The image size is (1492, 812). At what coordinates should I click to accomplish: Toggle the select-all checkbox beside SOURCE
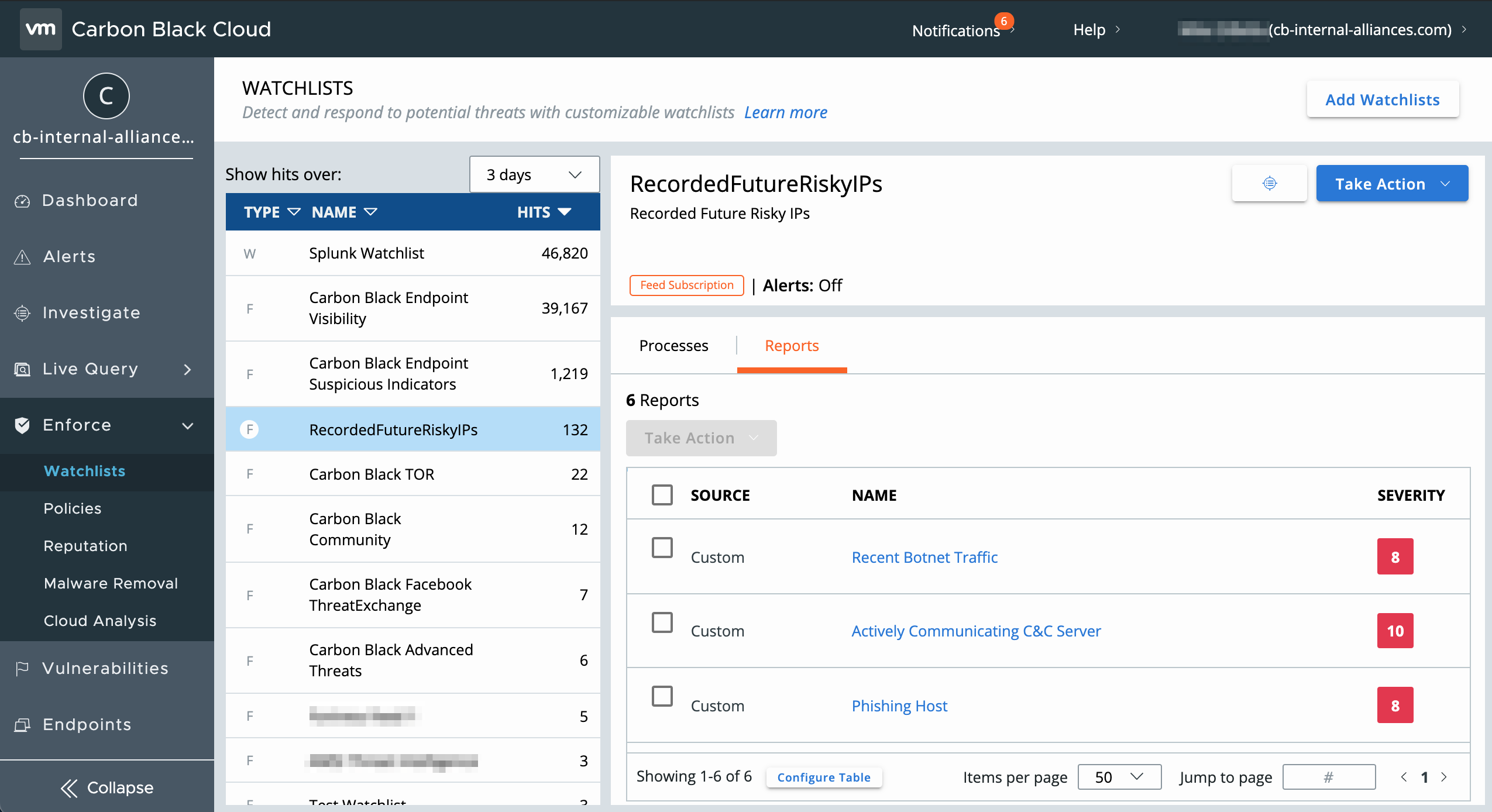(662, 495)
